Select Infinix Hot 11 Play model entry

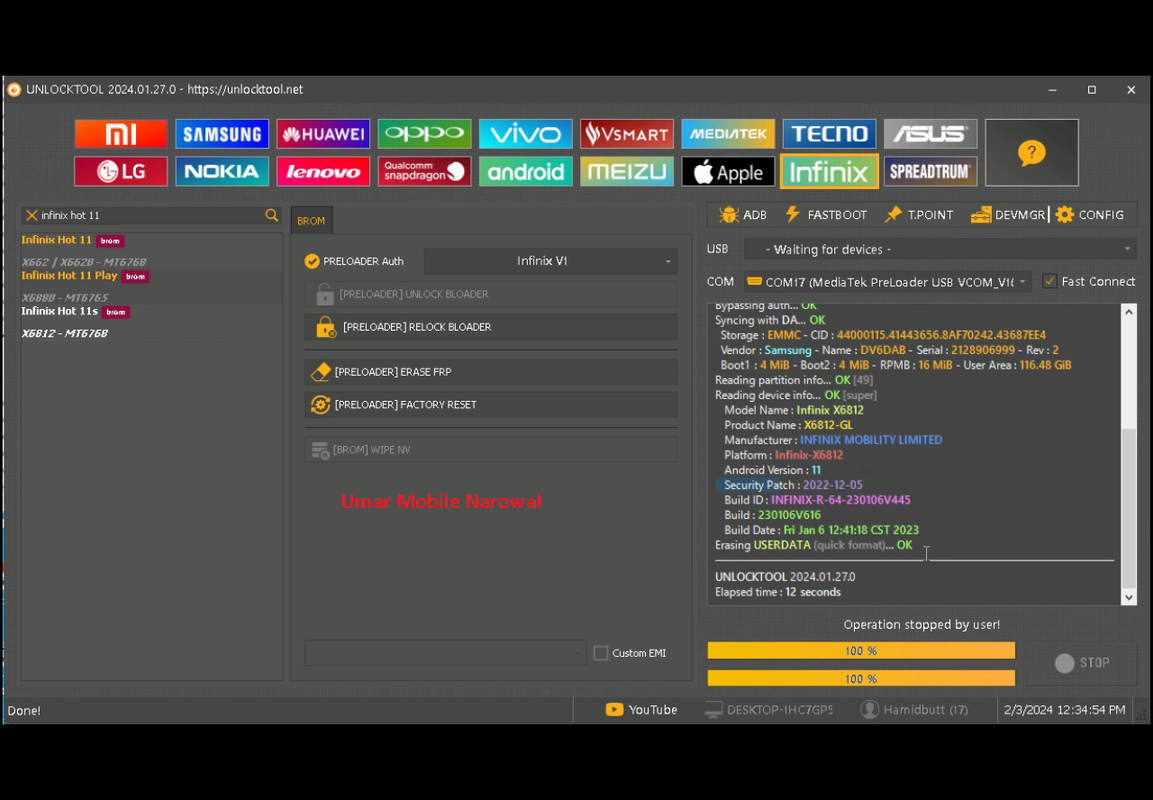click(x=151, y=286)
